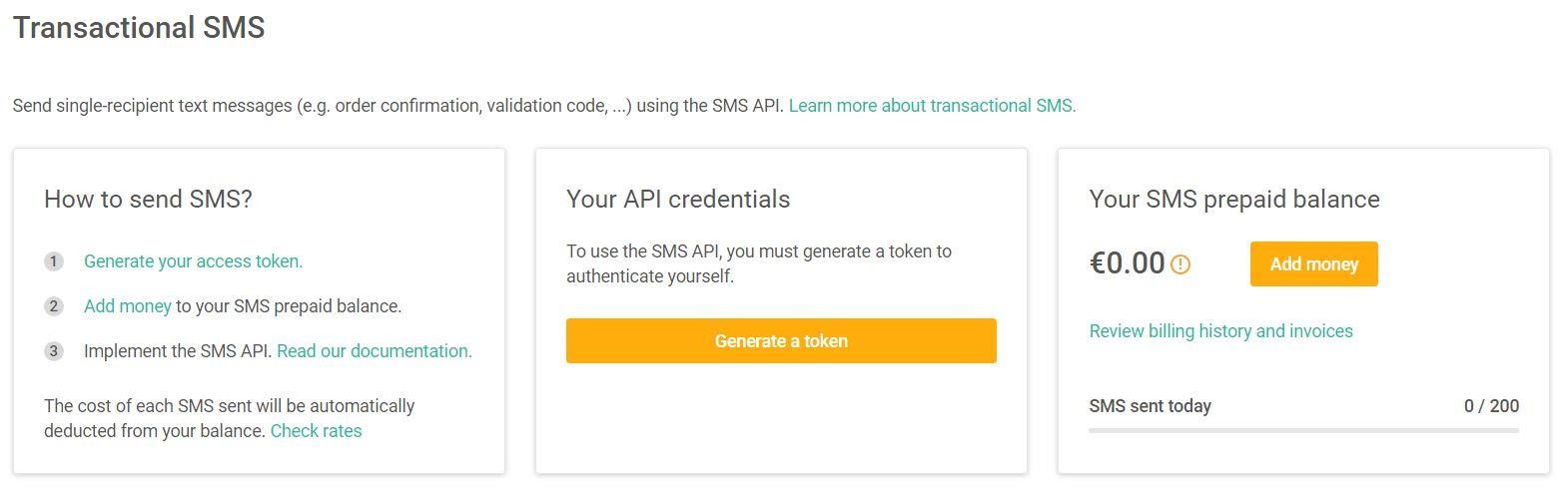
Task: Click the step 3 number badge
Action: coord(54,351)
